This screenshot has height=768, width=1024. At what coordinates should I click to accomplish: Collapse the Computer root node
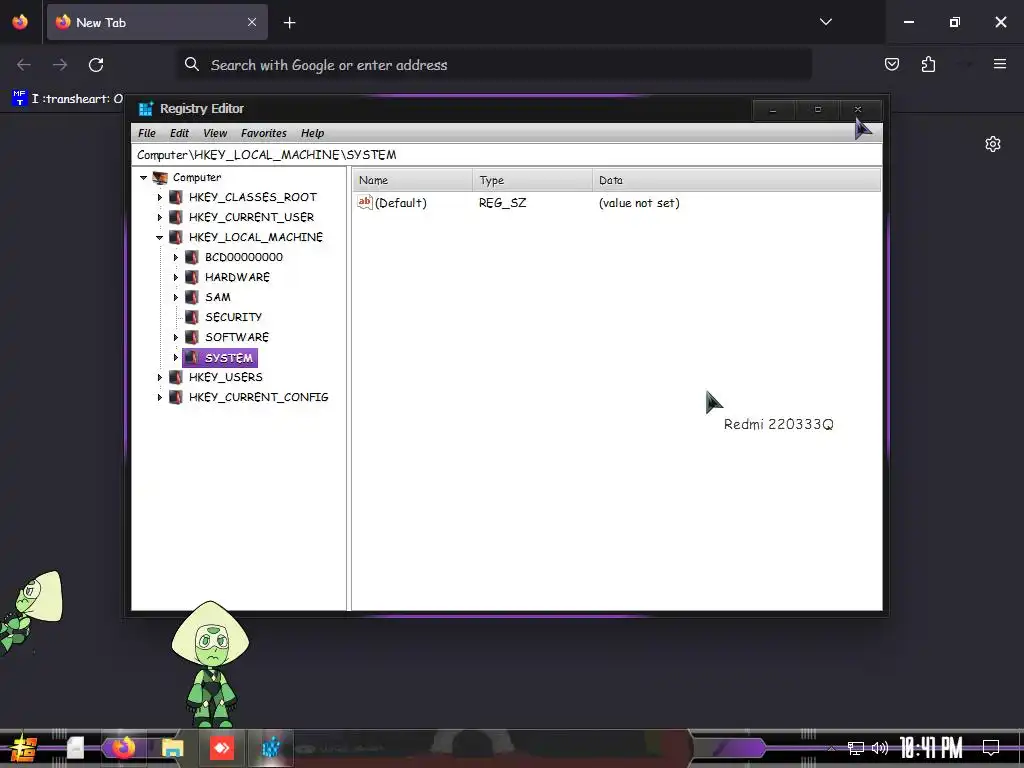click(144, 178)
